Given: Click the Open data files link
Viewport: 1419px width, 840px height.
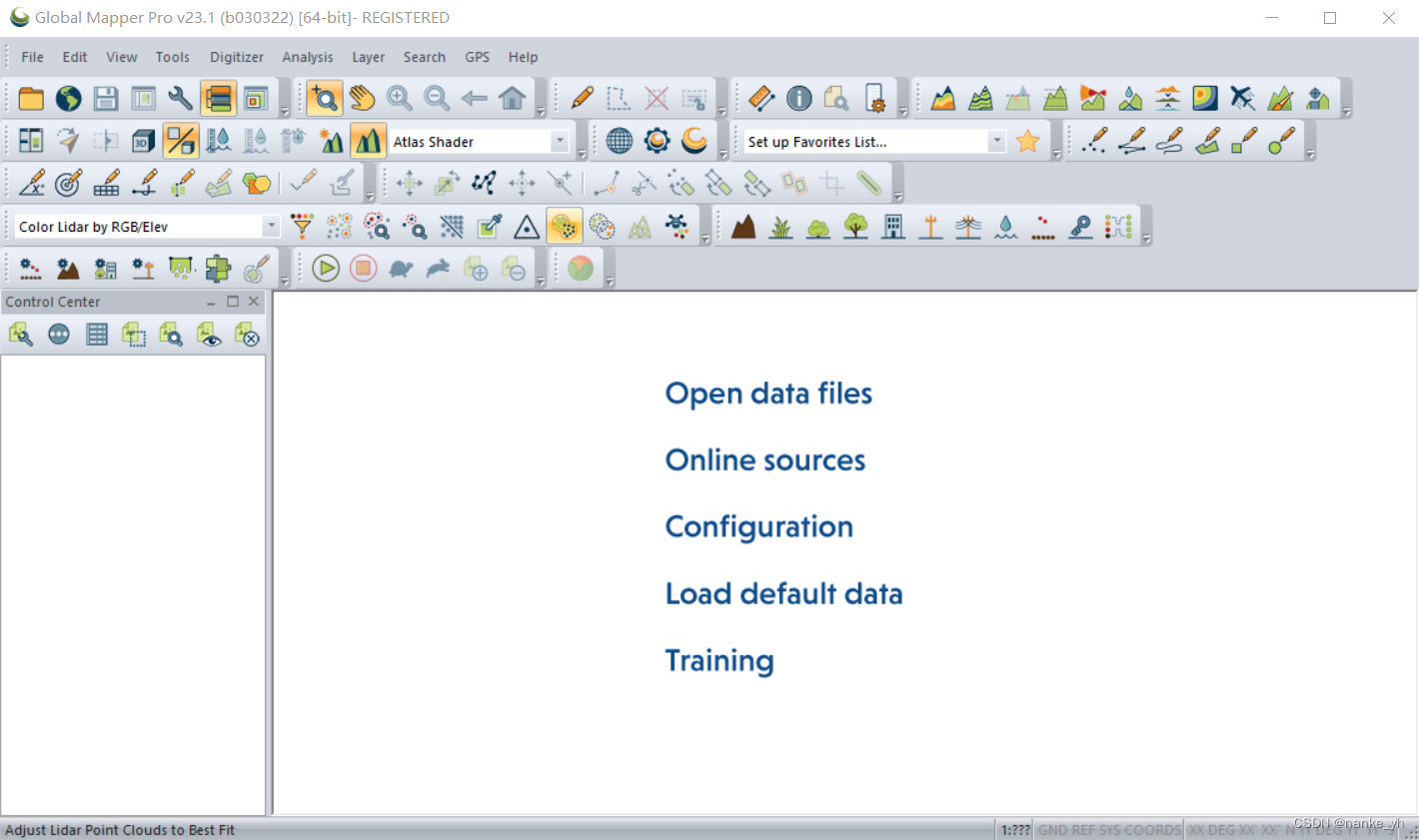Looking at the screenshot, I should point(768,394).
